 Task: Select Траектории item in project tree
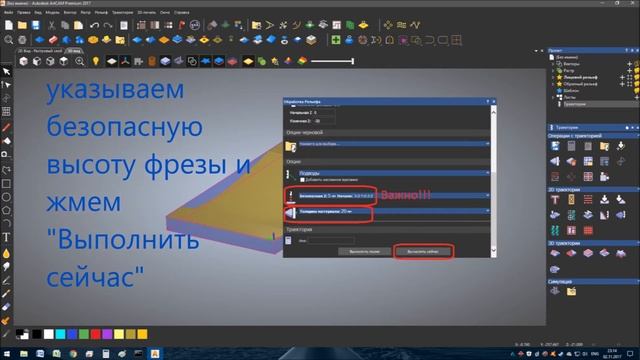(575, 104)
